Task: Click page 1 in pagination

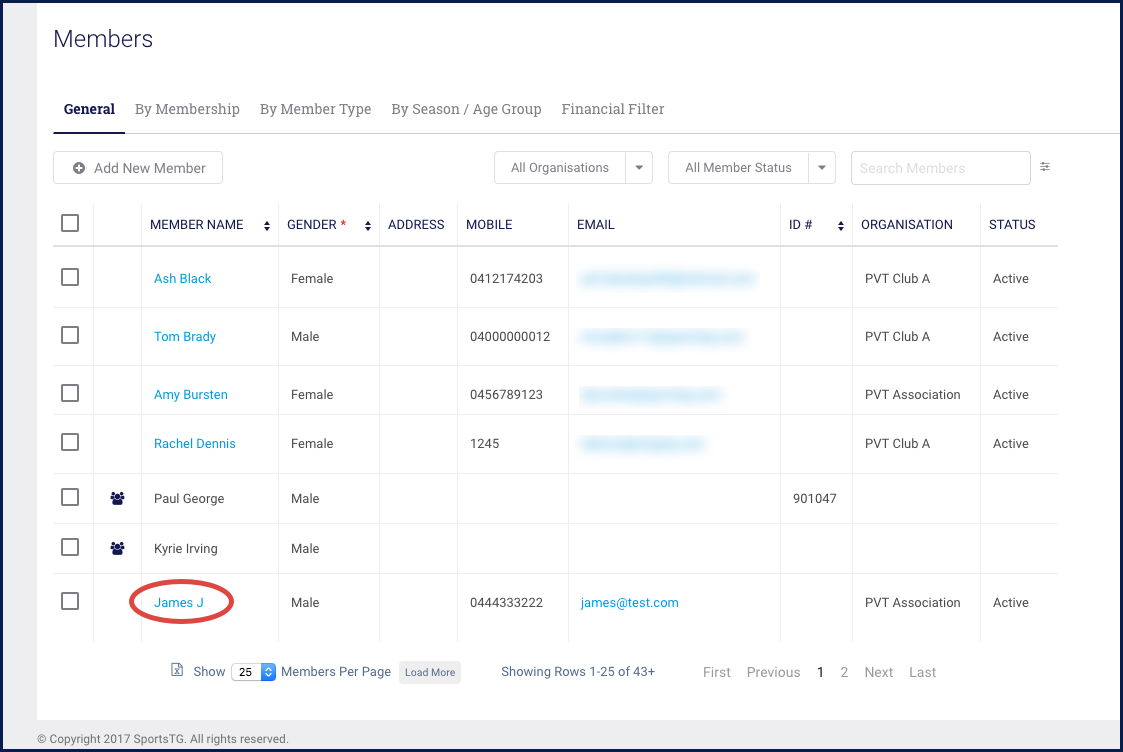Action: coord(820,673)
